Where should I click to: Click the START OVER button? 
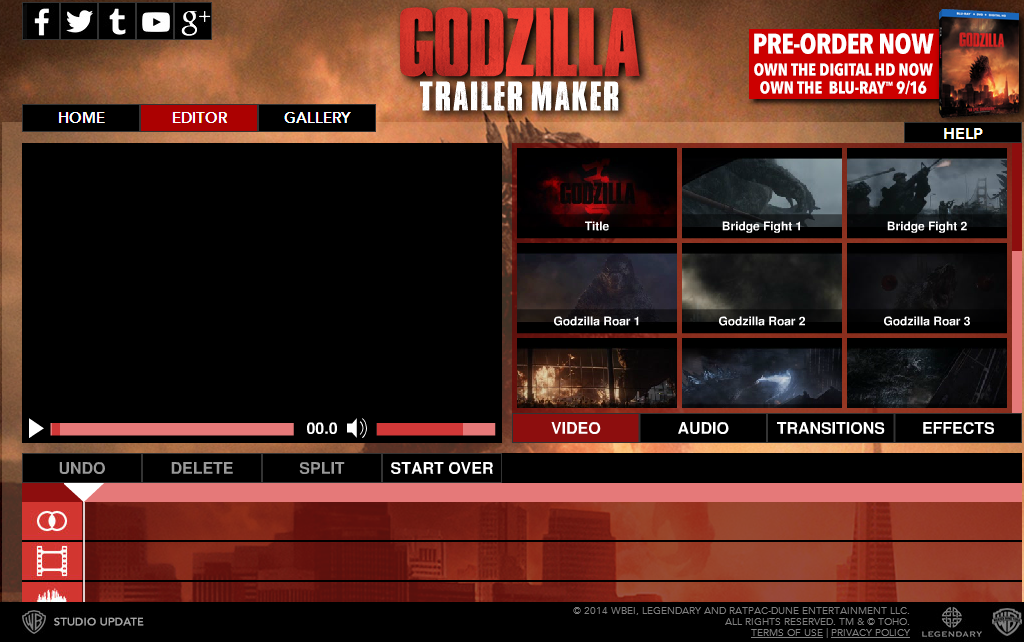pyautogui.click(x=441, y=468)
